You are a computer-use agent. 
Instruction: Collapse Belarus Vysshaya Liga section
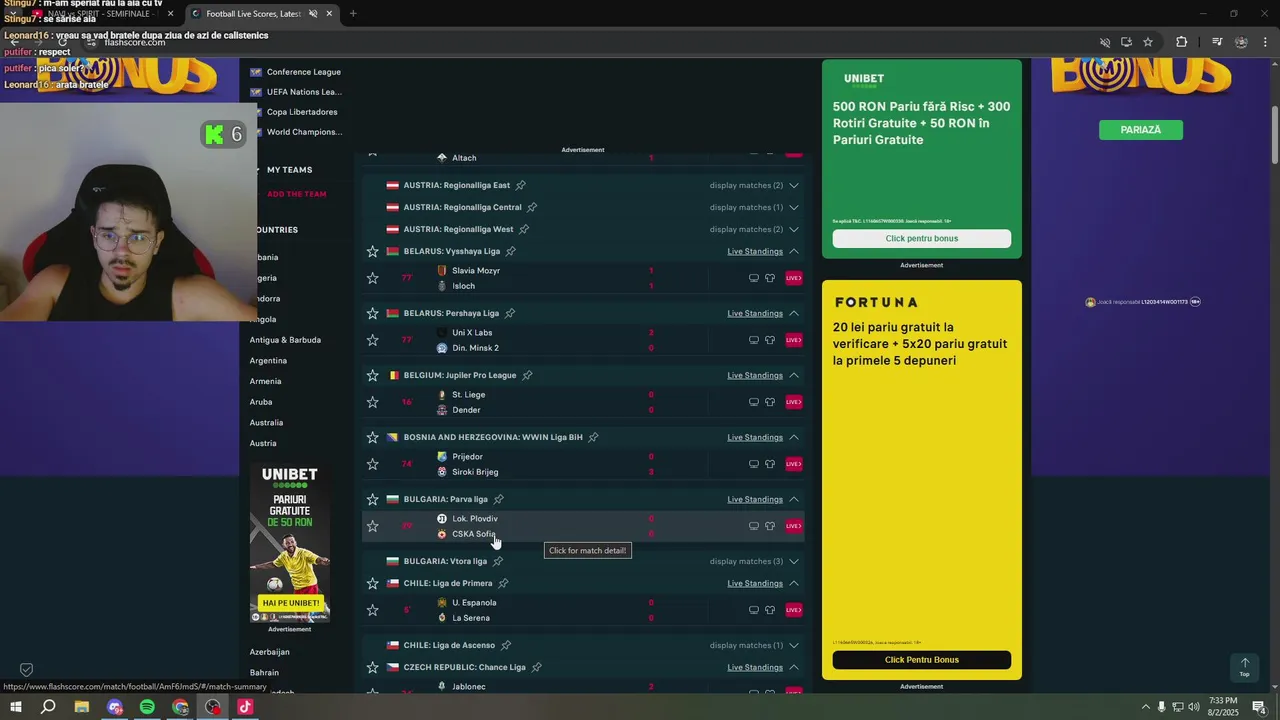[x=794, y=251]
